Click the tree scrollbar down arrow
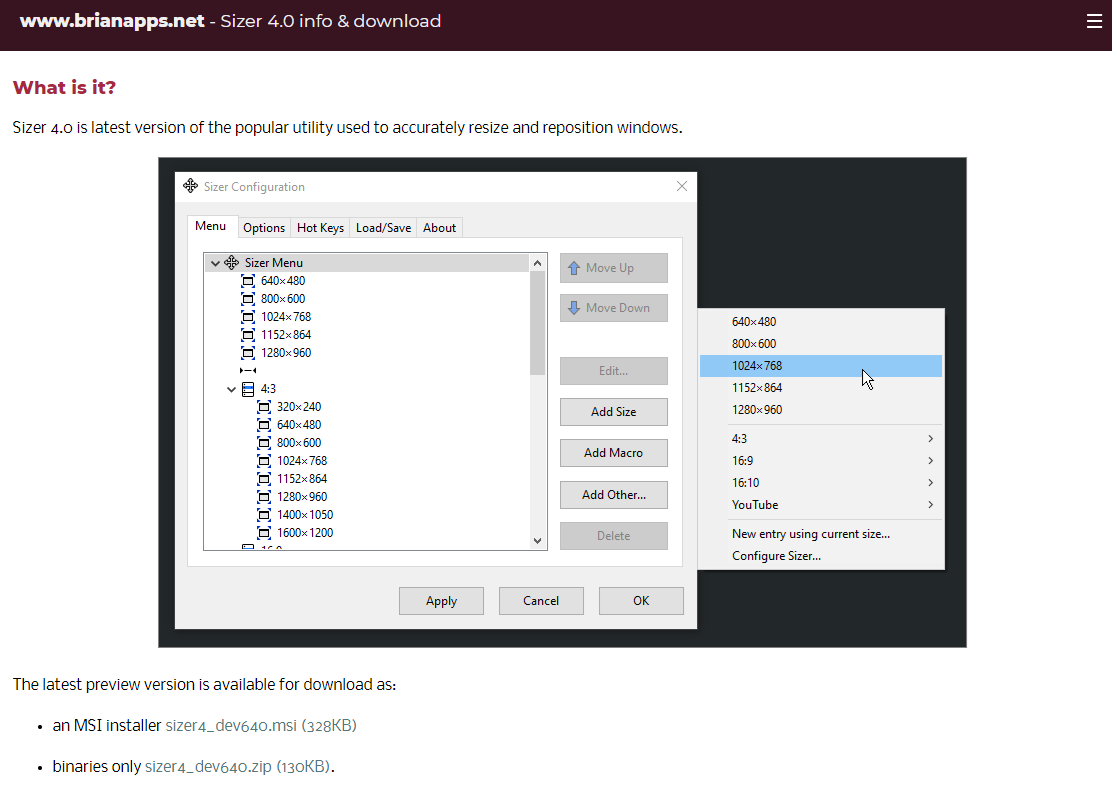 pos(538,541)
